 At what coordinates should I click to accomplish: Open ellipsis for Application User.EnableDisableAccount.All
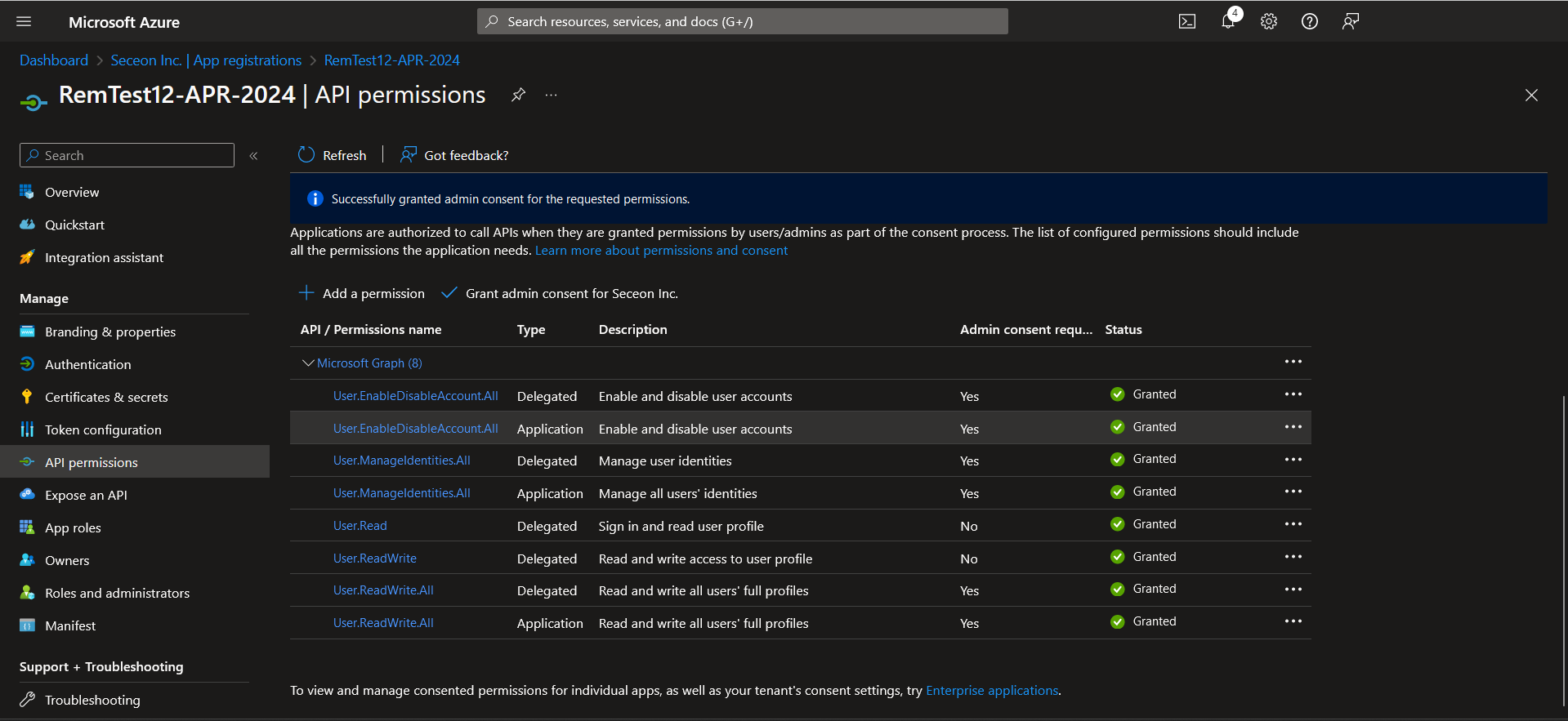click(x=1293, y=427)
